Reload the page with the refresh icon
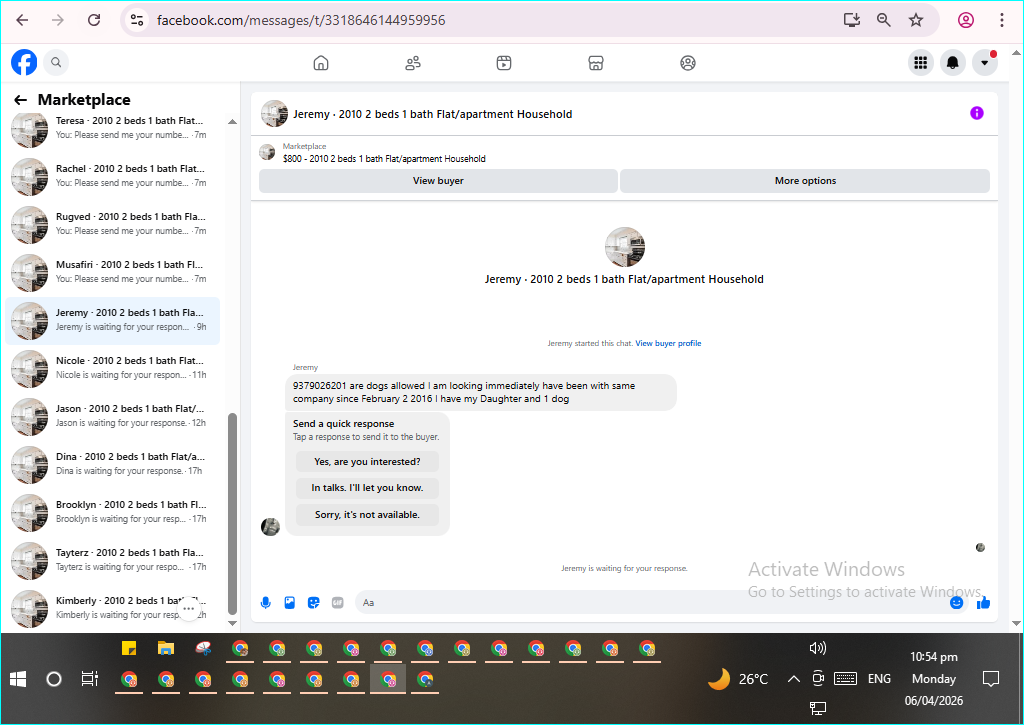The height and width of the screenshot is (725, 1024). pos(94,20)
